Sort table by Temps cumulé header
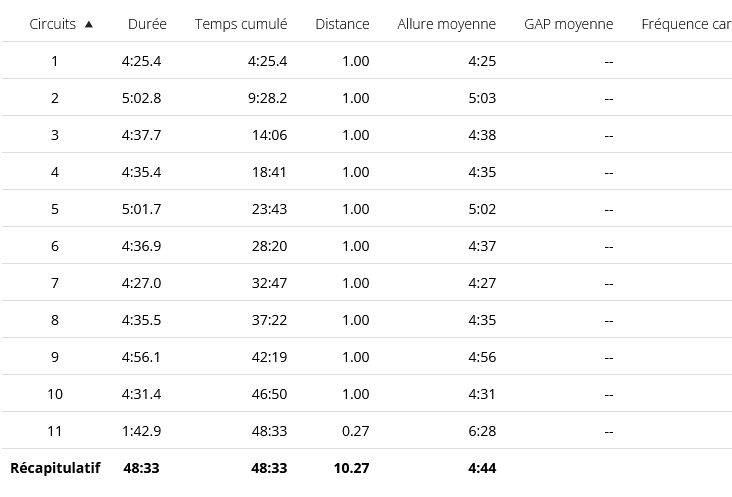The width and height of the screenshot is (732, 497). (241, 24)
